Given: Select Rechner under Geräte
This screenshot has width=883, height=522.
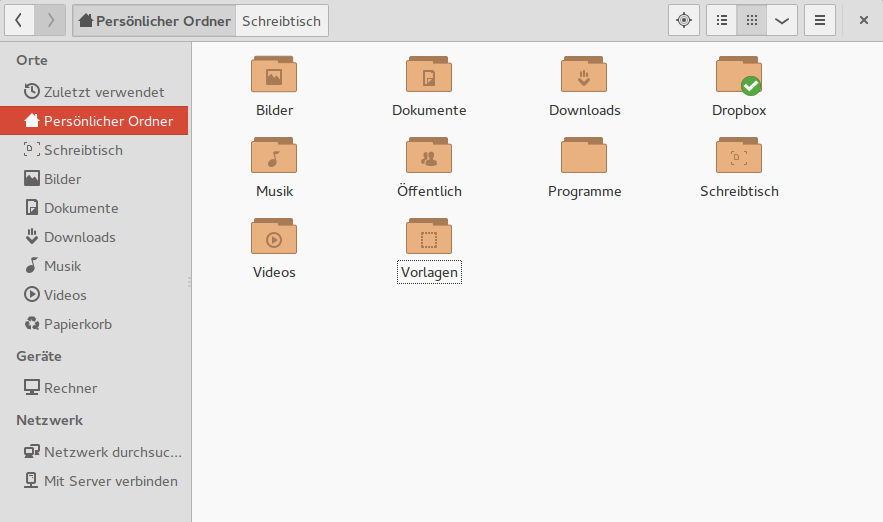Looking at the screenshot, I should [x=70, y=388].
